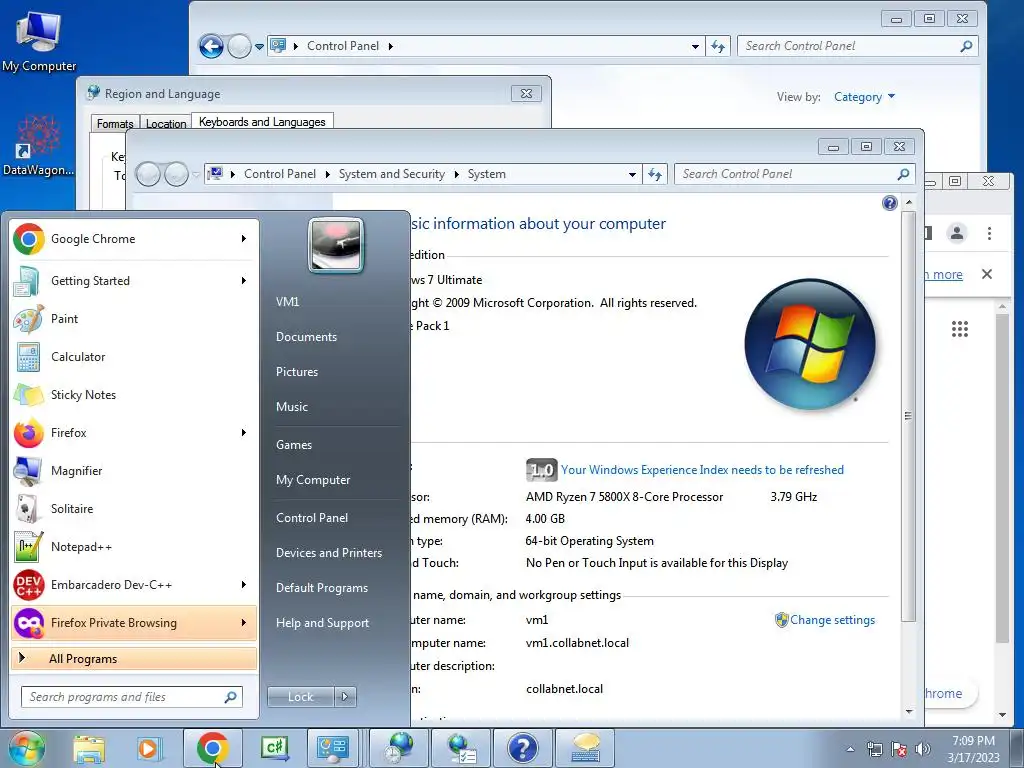
Task: Open the globe with clock taskbar icon
Action: (x=399, y=748)
